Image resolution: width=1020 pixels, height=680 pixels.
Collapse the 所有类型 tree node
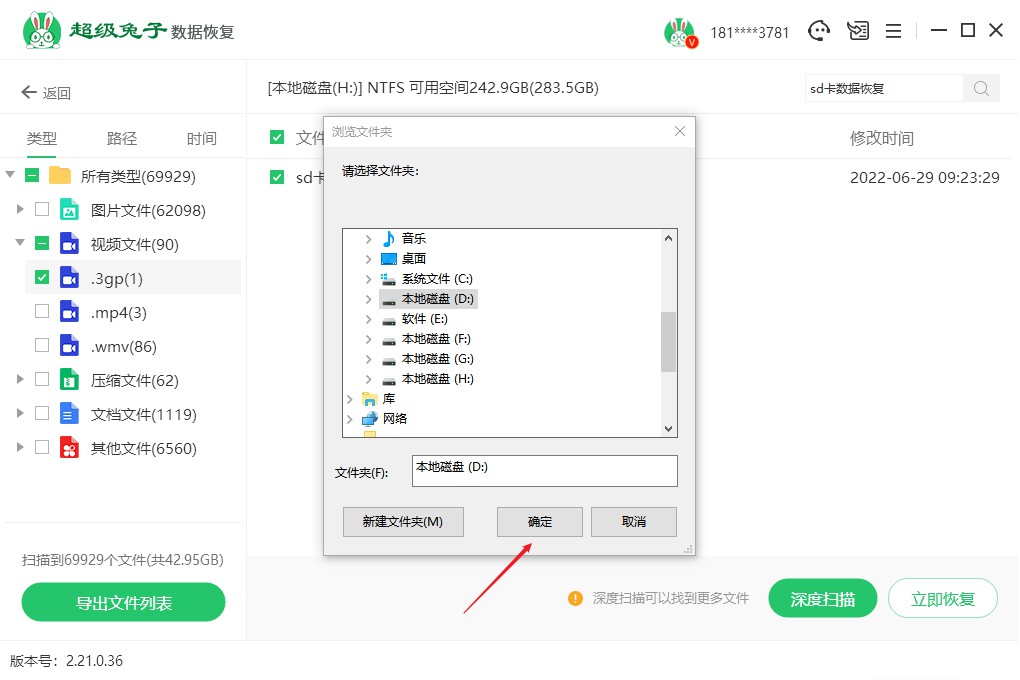[10, 174]
